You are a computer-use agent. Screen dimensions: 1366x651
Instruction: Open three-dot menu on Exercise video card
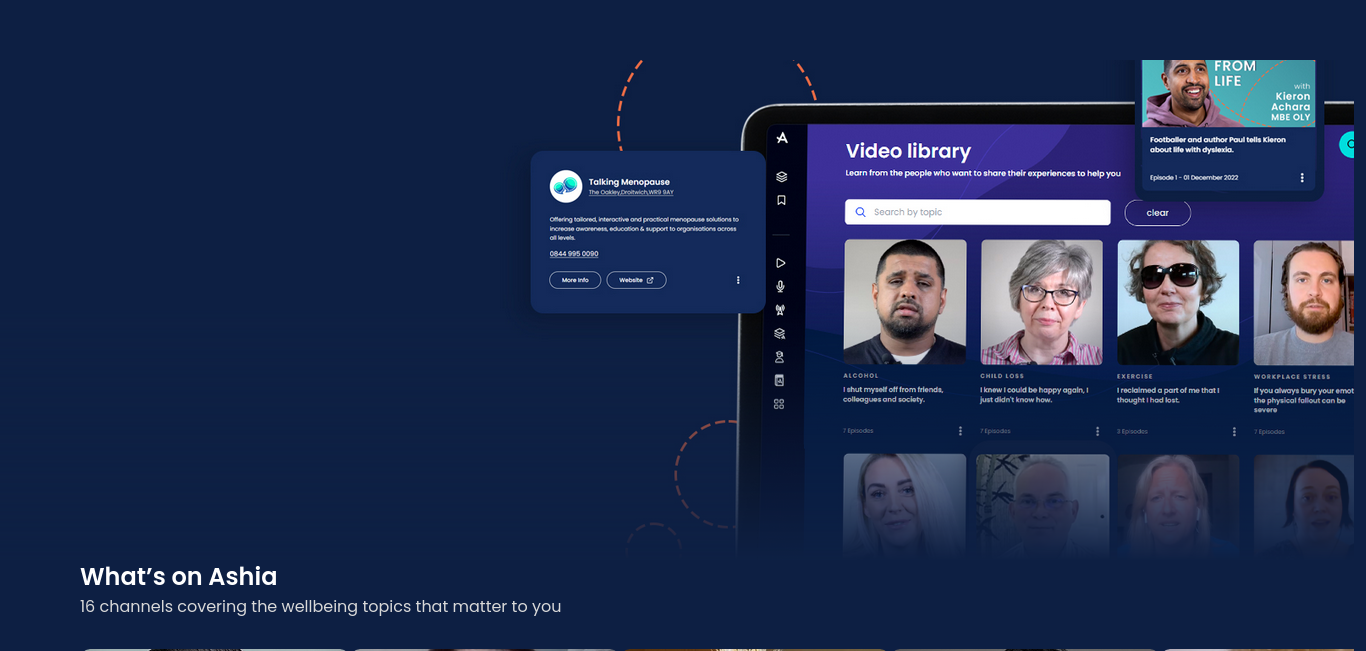1234,432
